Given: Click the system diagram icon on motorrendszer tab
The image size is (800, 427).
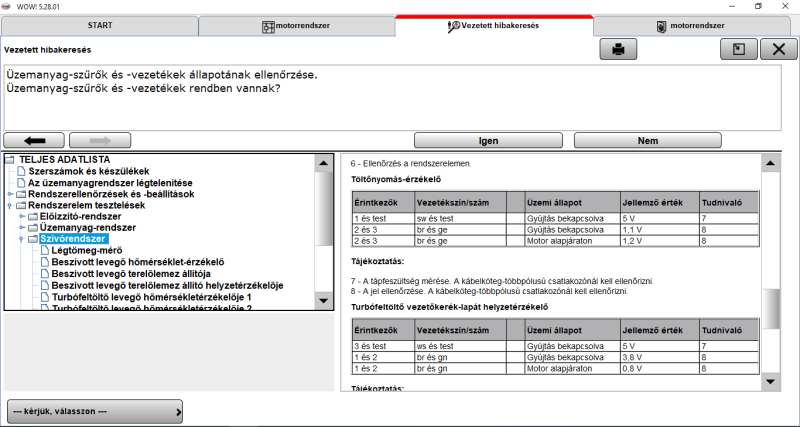Looking at the screenshot, I should point(268,26).
